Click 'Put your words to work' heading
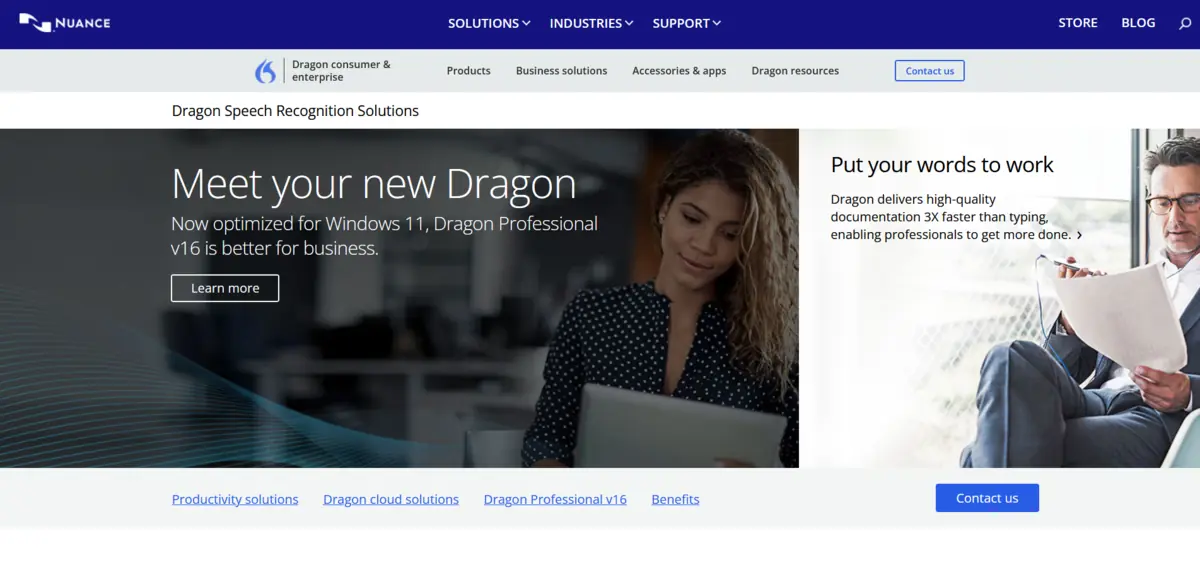1200x572 pixels. tap(942, 165)
